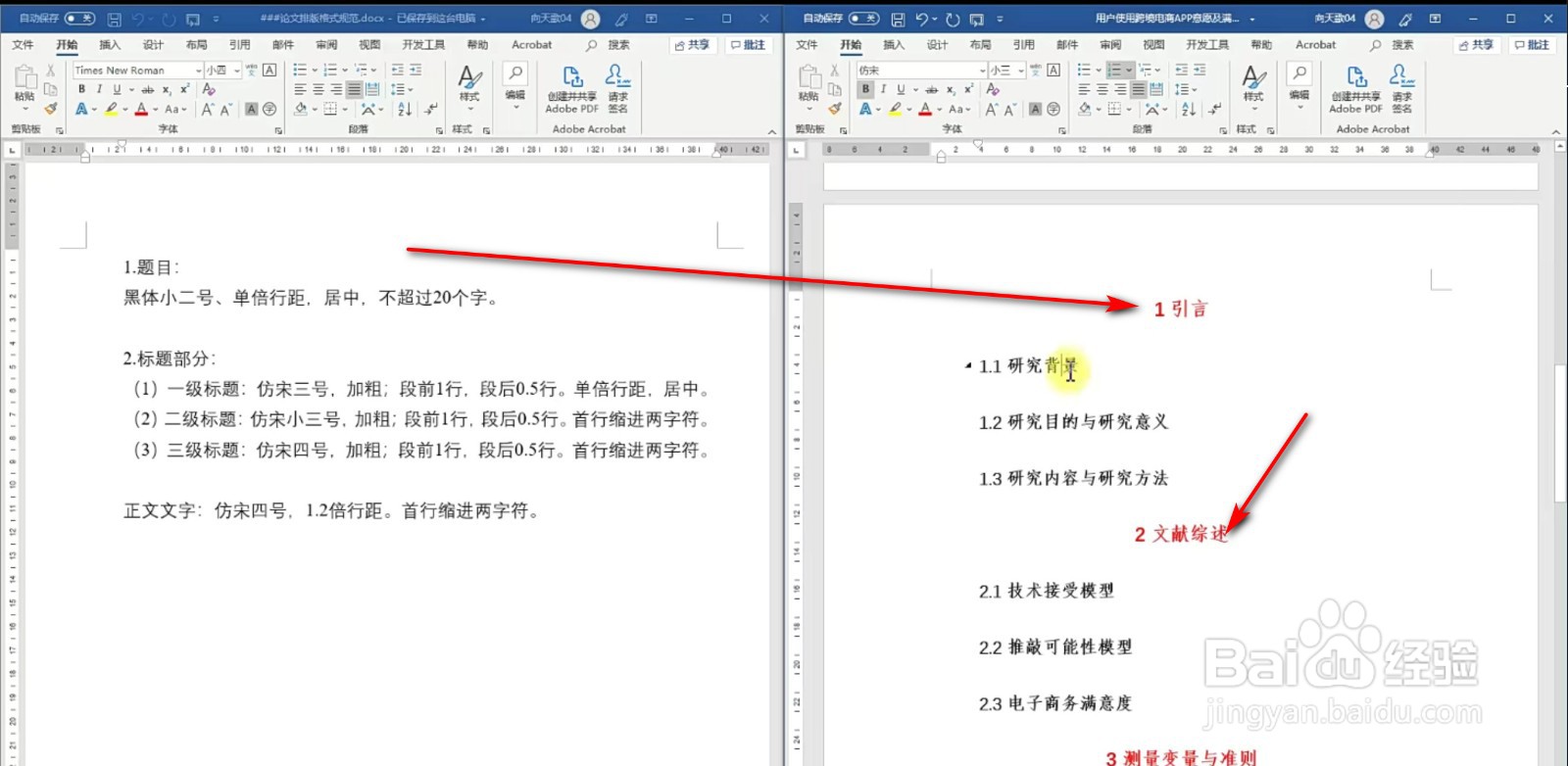
Task: Switch to the 布局 tab in the right window
Action: (981, 45)
